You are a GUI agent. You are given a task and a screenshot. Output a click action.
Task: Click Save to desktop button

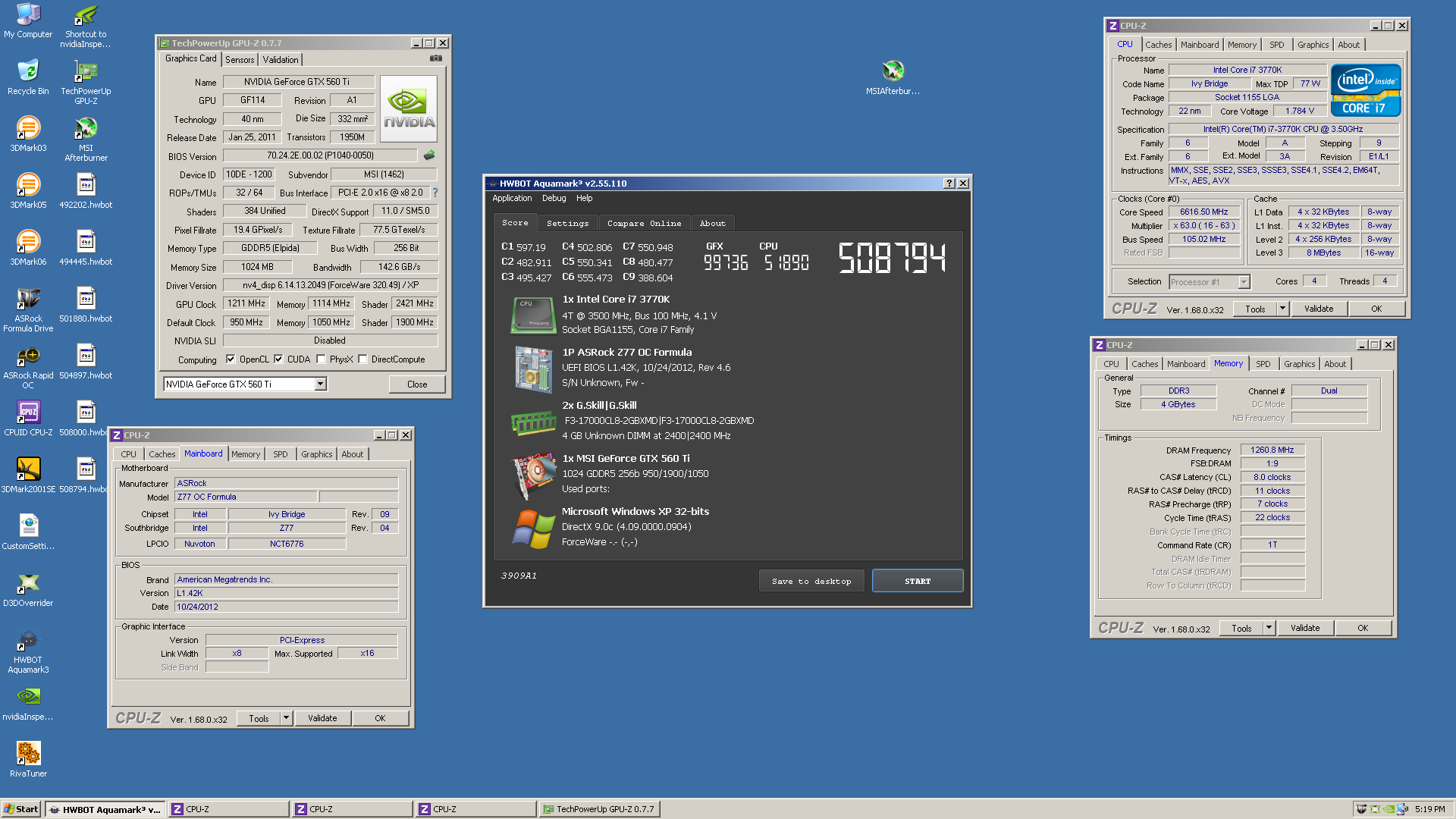click(811, 581)
